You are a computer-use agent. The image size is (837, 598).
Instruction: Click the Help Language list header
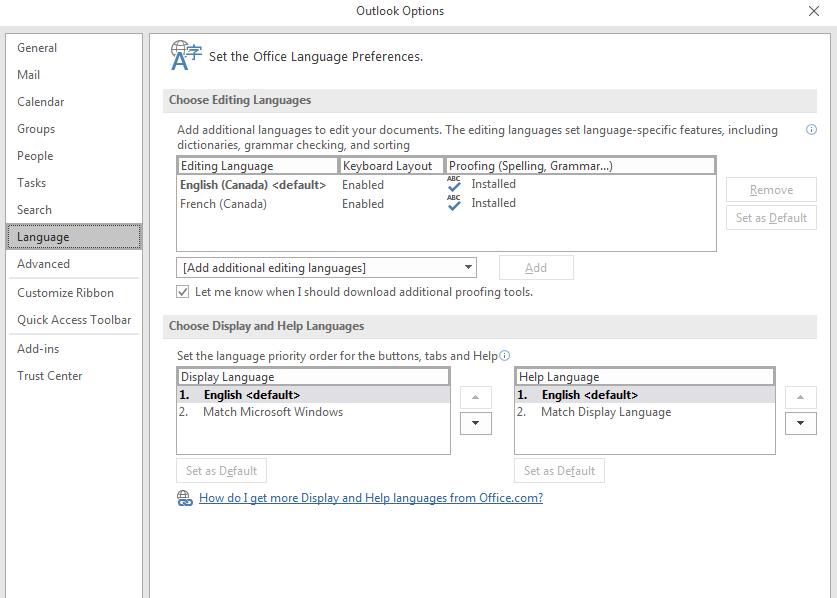(645, 377)
